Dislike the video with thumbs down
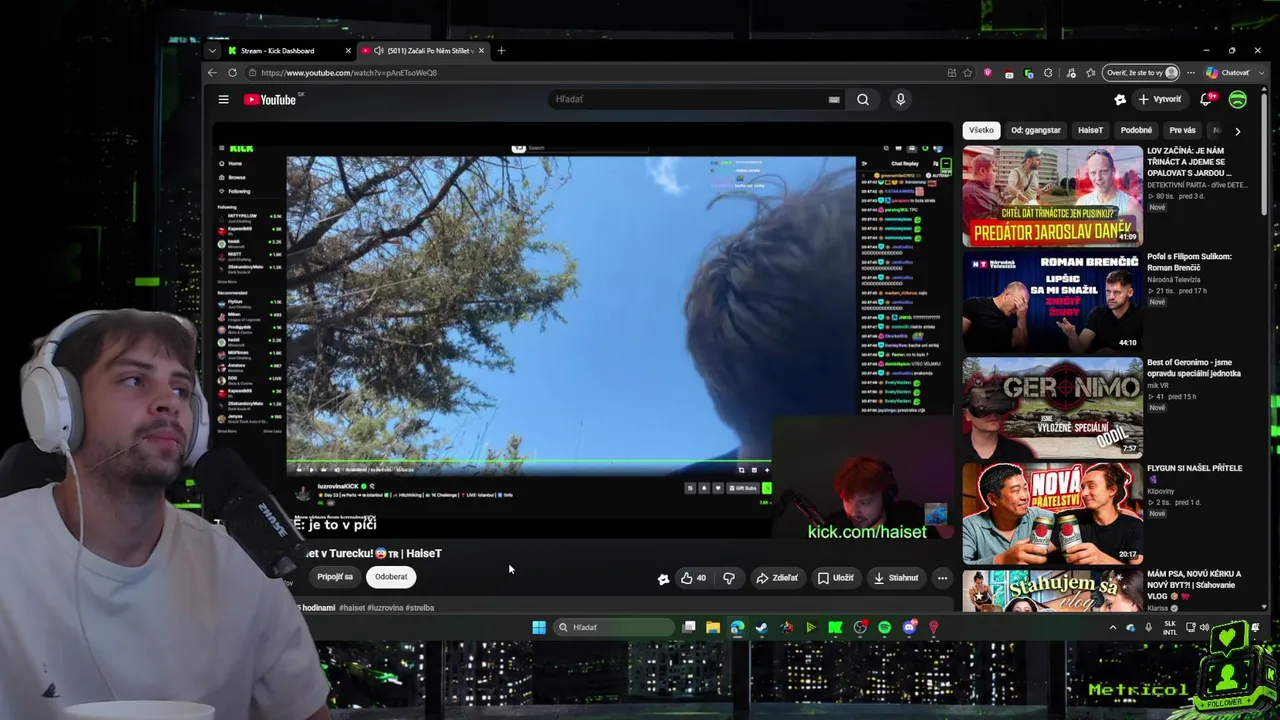Viewport: 1280px width, 720px height. pyautogui.click(x=729, y=577)
